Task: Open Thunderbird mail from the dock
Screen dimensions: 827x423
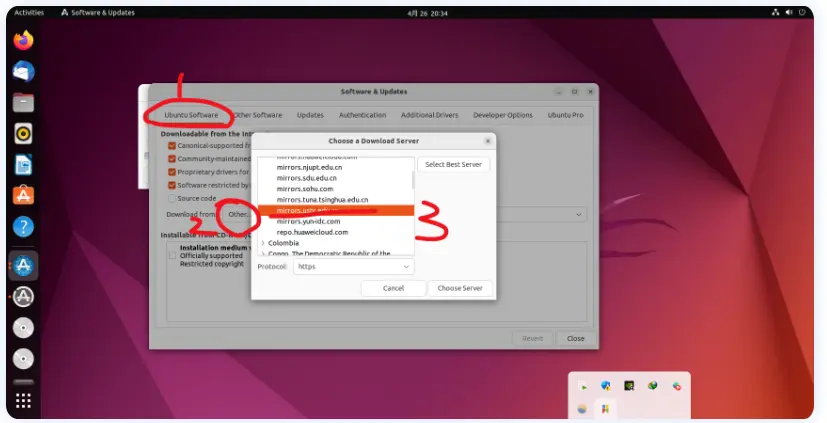Action: tap(23, 71)
